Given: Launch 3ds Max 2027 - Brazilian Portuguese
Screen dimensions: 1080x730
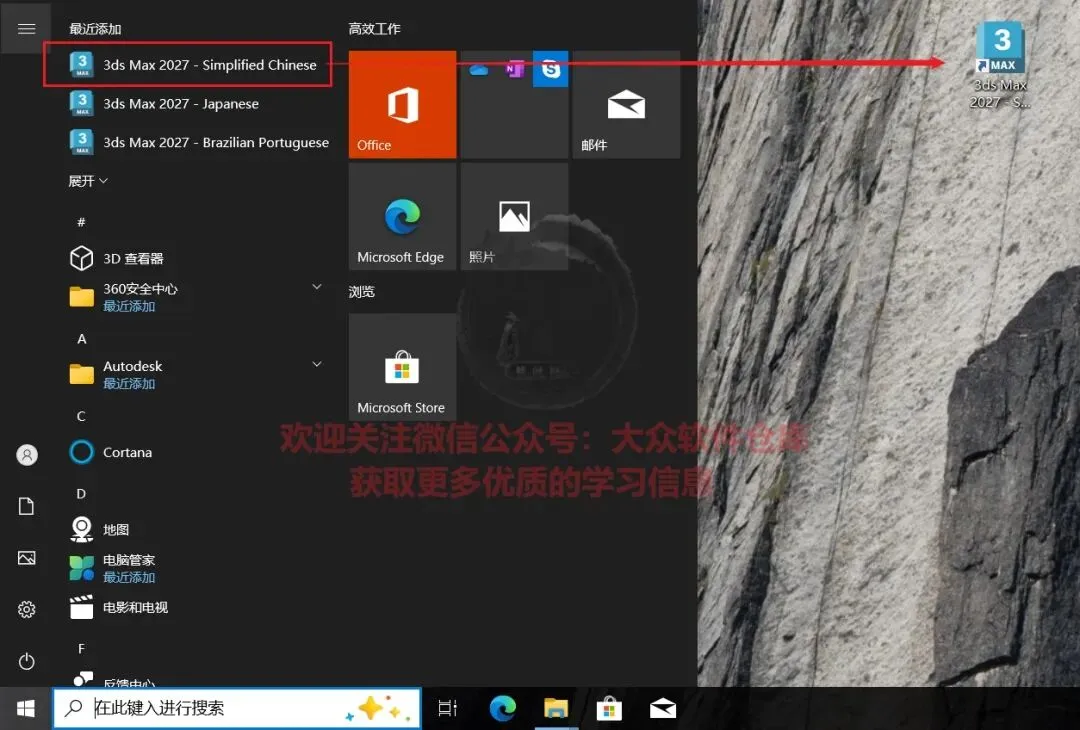Looking at the screenshot, I should [x=198, y=142].
